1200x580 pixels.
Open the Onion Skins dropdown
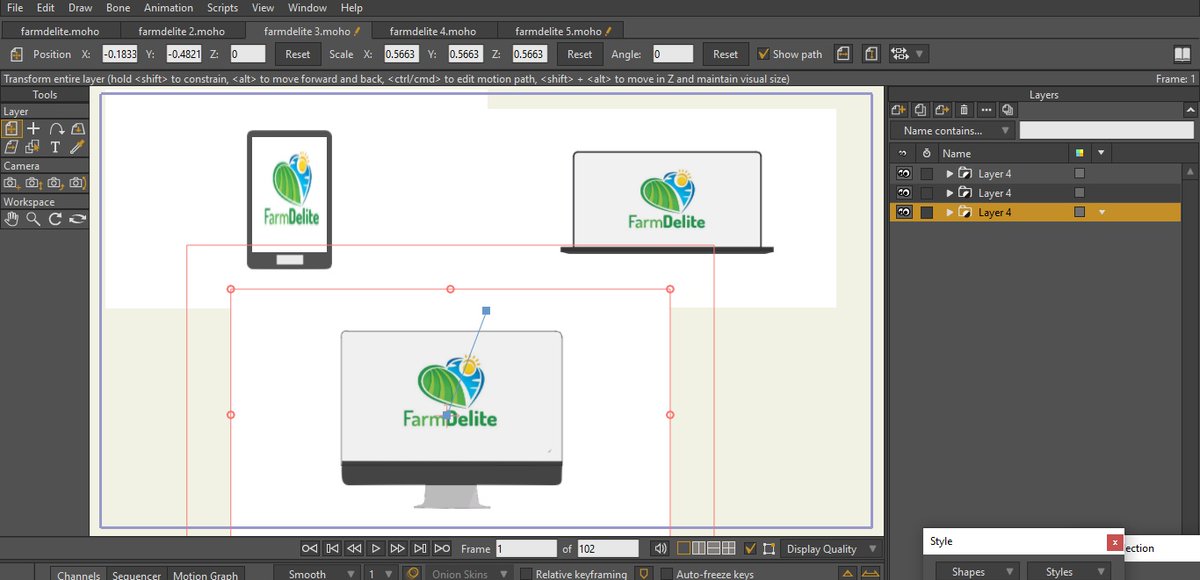point(468,574)
